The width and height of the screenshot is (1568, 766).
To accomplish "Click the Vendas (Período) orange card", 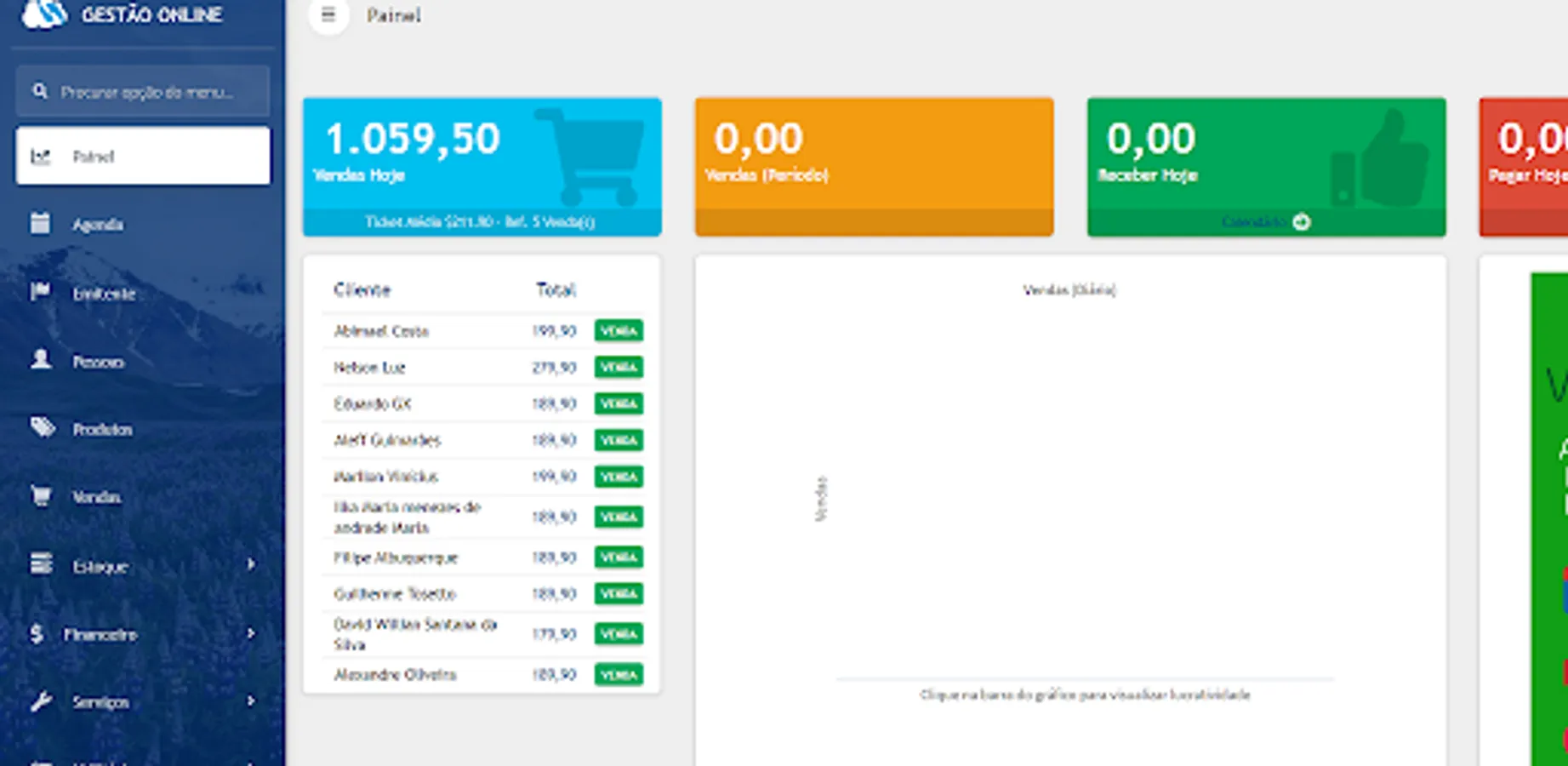I will pyautogui.click(x=875, y=167).
